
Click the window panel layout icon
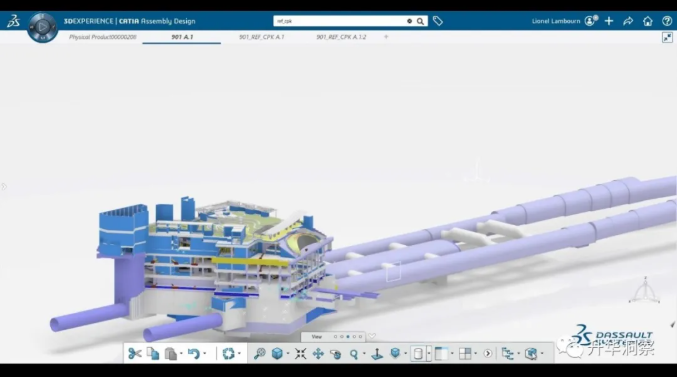click(x=441, y=354)
